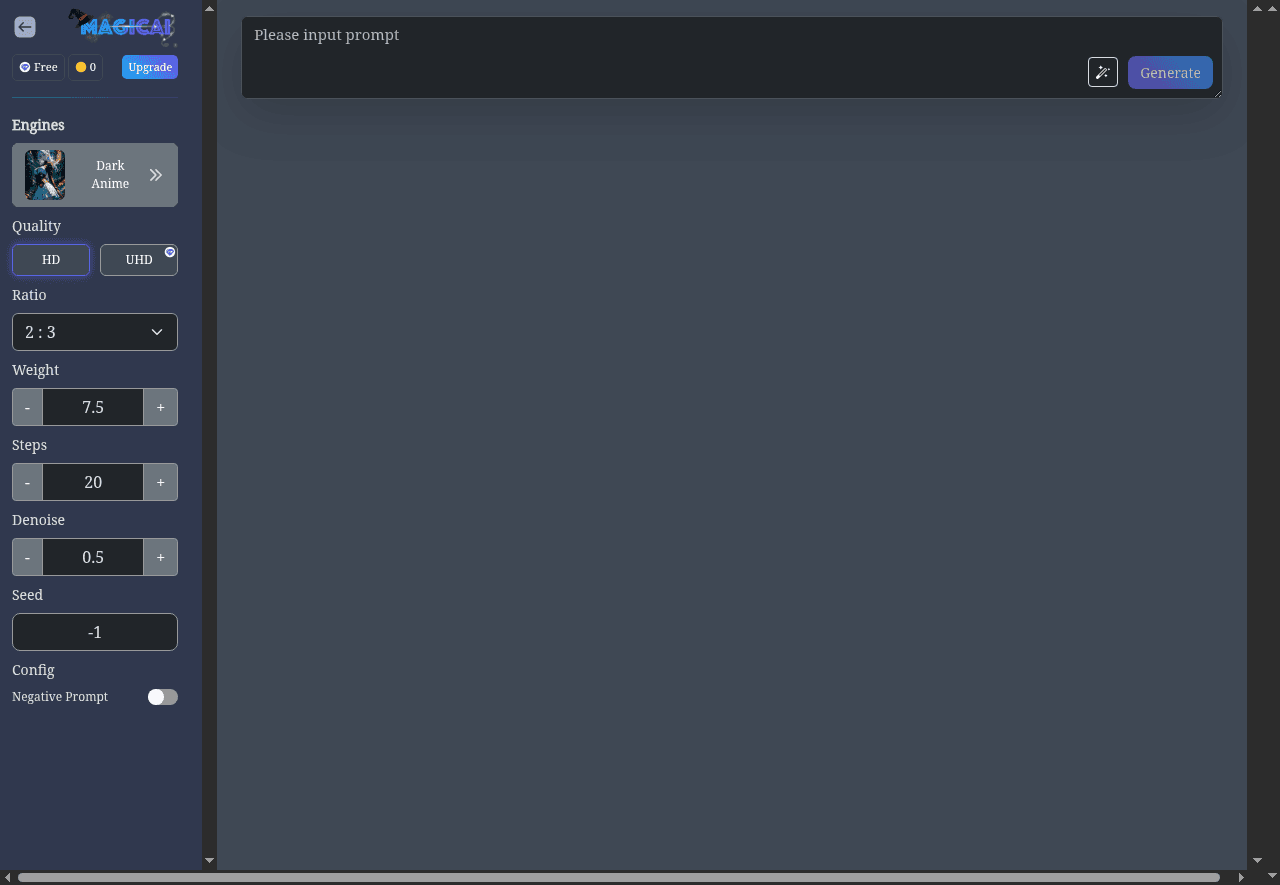The image size is (1280, 885).
Task: Click the Free plan badge
Action: (38, 67)
